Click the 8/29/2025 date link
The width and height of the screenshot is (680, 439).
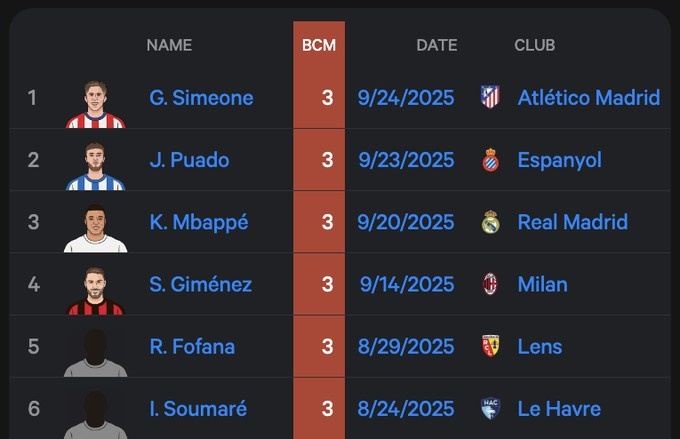pos(406,346)
